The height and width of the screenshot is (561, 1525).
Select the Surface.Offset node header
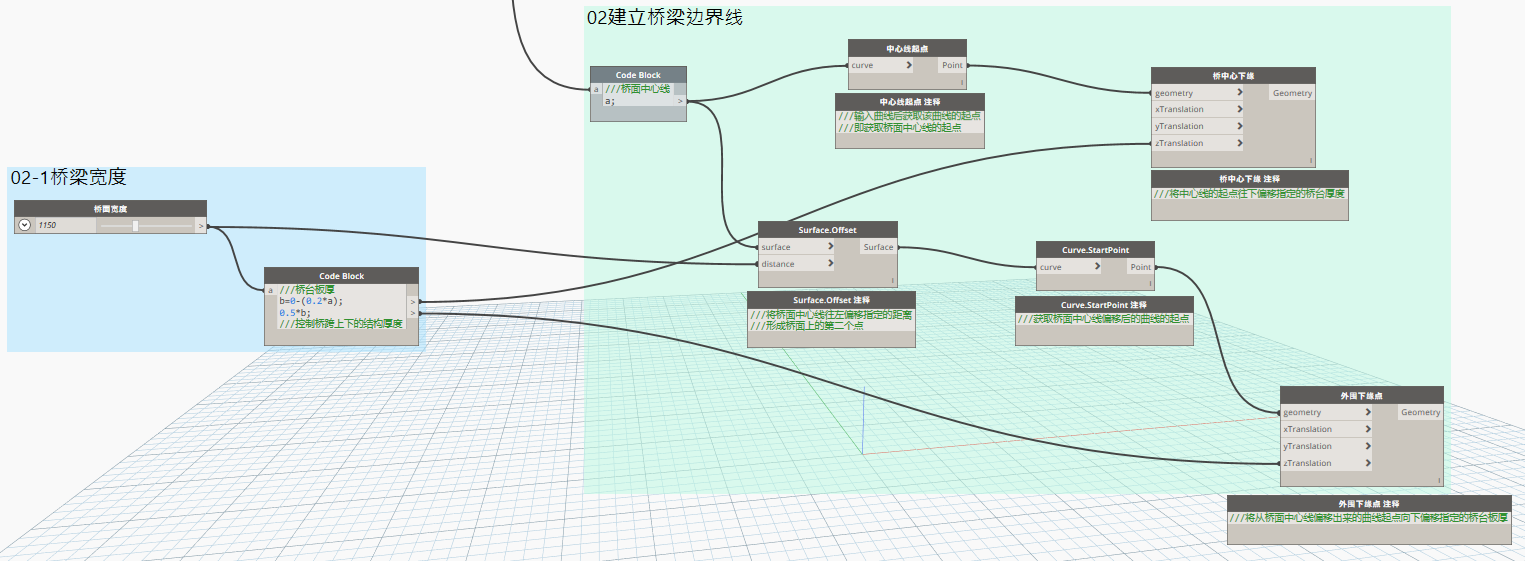click(x=827, y=230)
